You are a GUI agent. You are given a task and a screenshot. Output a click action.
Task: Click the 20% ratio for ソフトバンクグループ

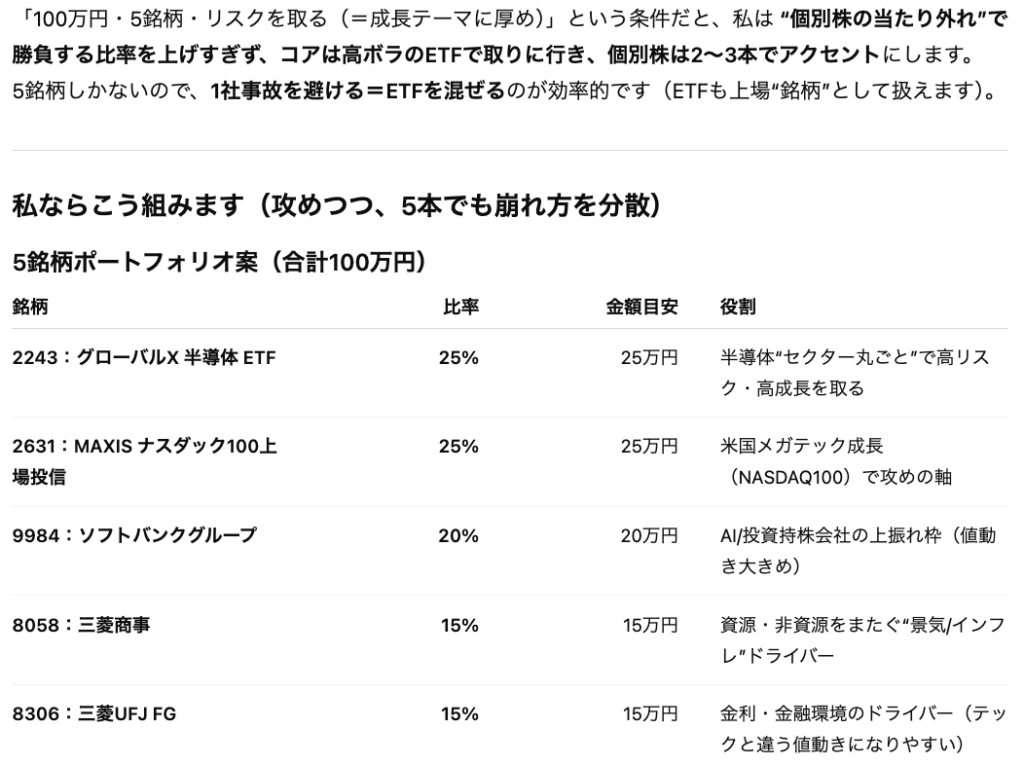pos(458,536)
